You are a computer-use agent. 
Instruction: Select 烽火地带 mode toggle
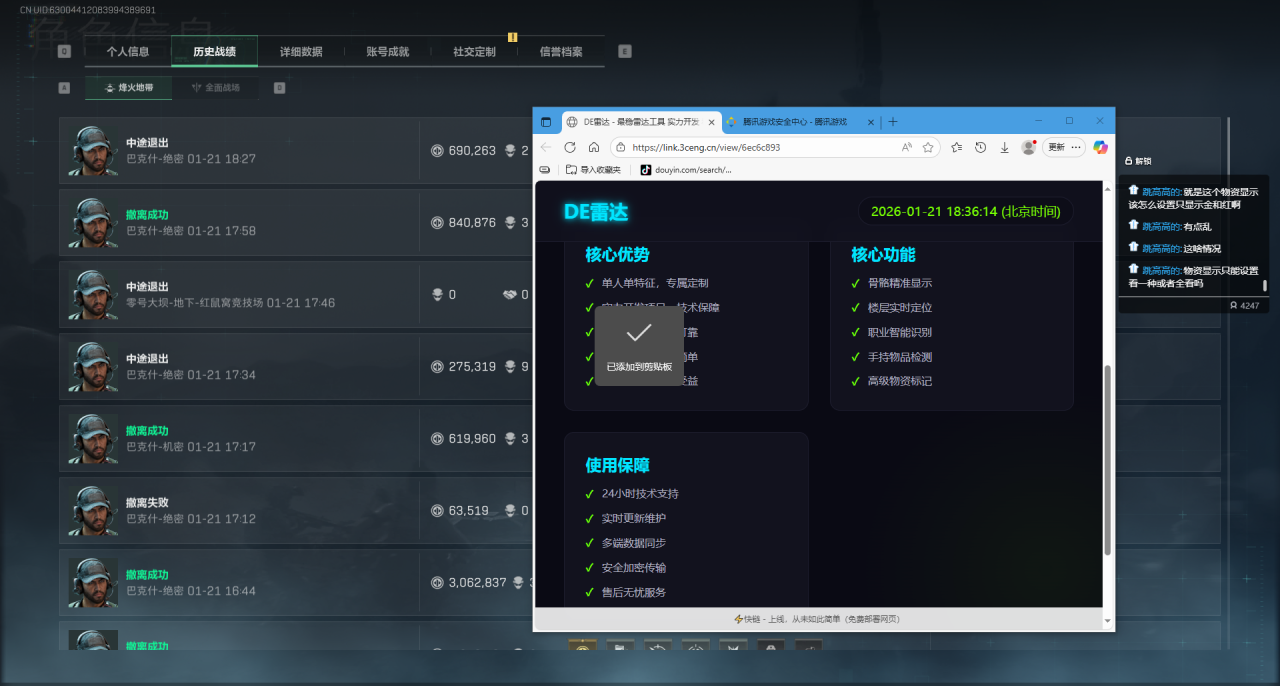(128, 88)
